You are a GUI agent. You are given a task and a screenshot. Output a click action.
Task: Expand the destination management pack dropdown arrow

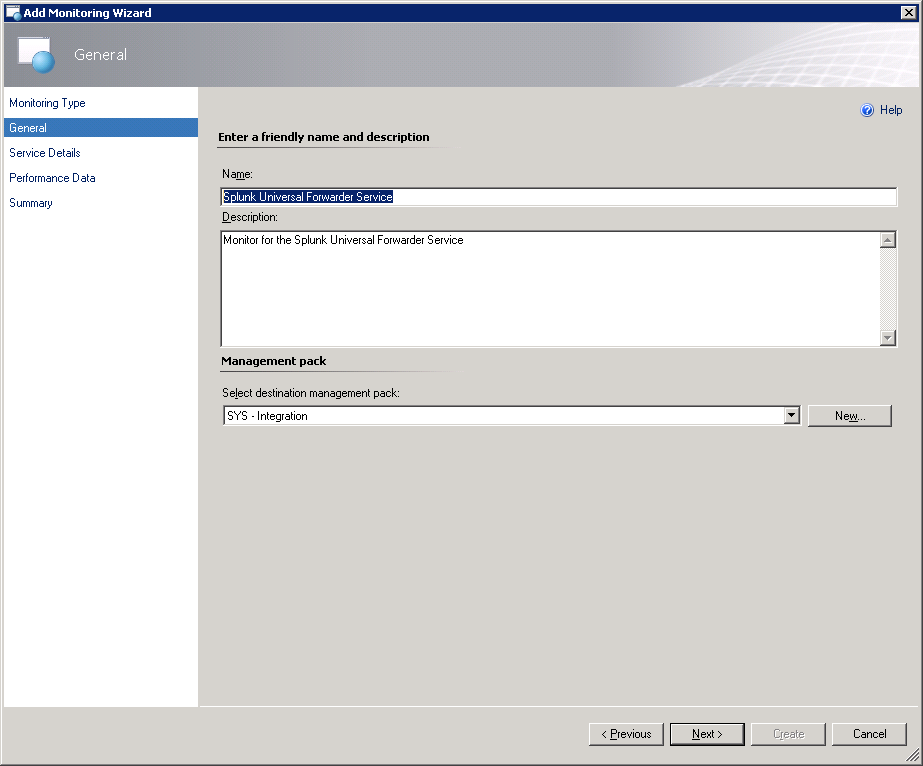(x=792, y=416)
